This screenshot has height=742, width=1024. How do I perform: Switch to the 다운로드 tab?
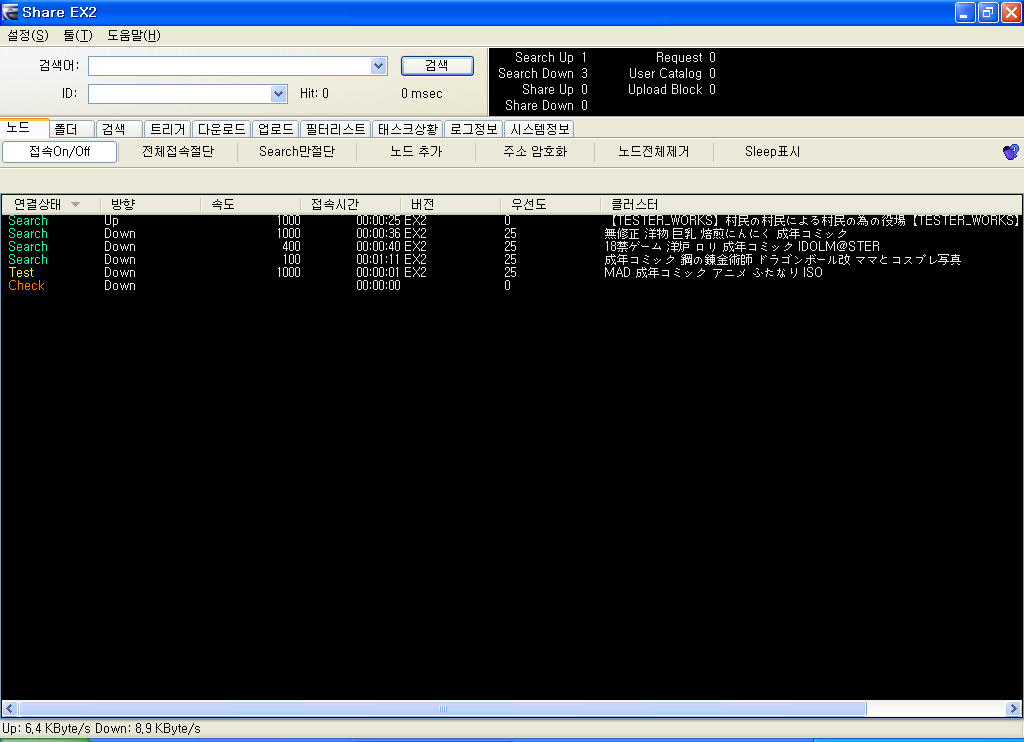[x=221, y=129]
